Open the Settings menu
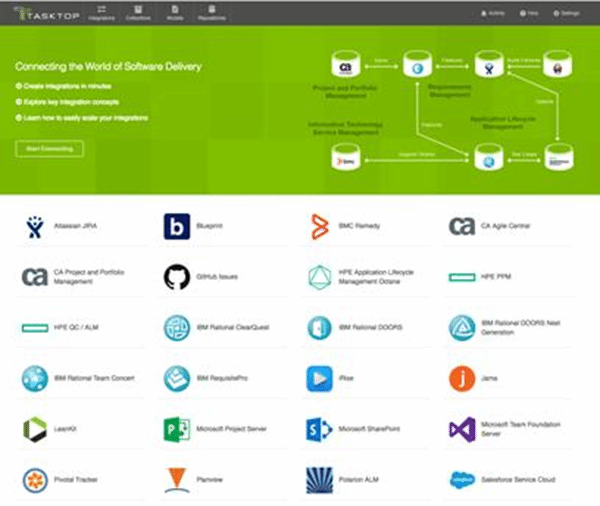The image size is (600, 506). (x=567, y=13)
